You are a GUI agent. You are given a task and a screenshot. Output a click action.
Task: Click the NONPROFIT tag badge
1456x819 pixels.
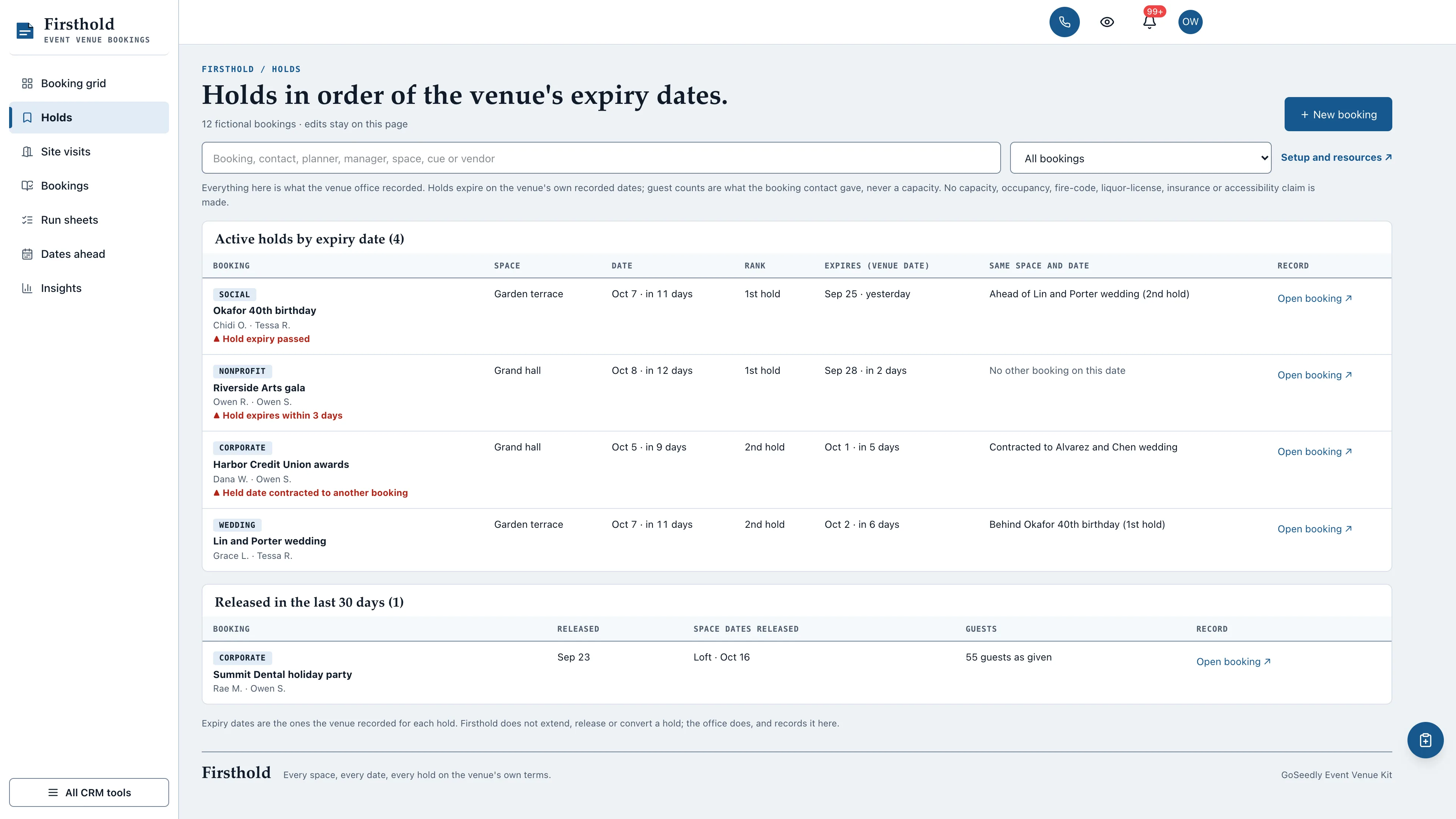[x=242, y=371]
